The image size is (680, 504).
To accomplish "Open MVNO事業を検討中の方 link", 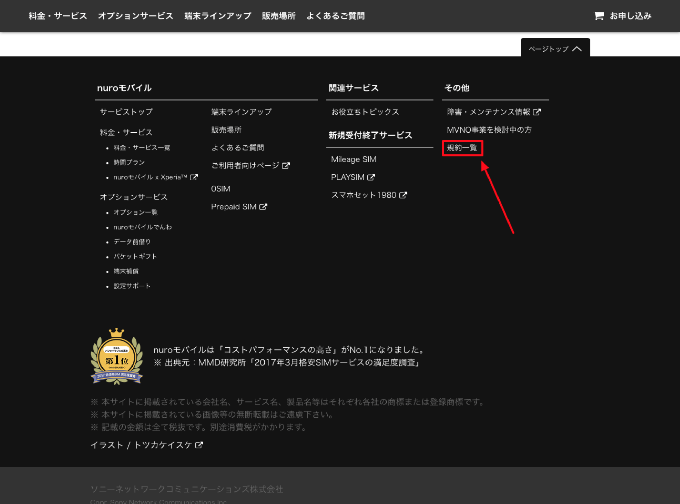I will pos(489,130).
